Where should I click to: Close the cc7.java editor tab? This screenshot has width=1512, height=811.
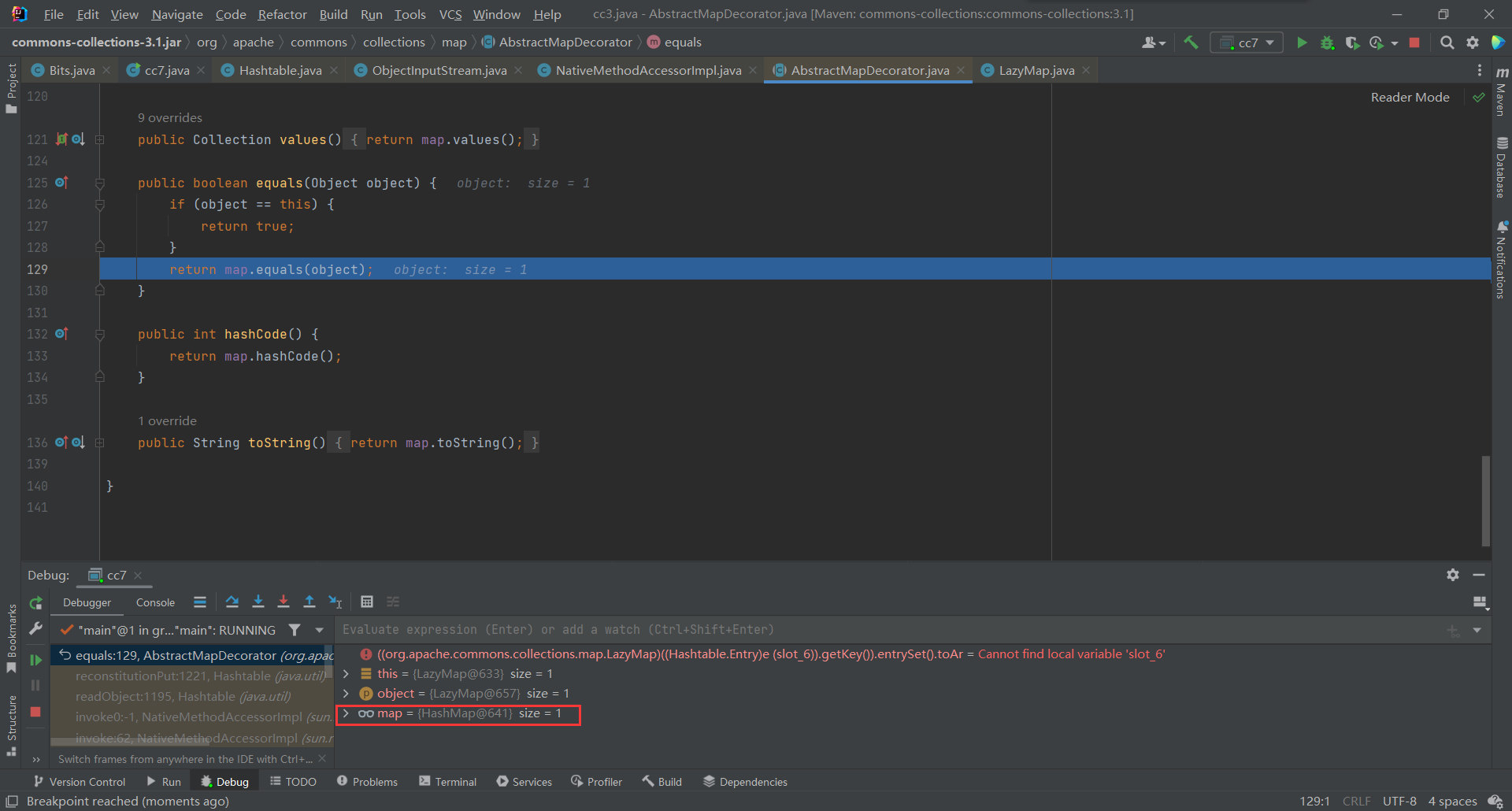201,71
